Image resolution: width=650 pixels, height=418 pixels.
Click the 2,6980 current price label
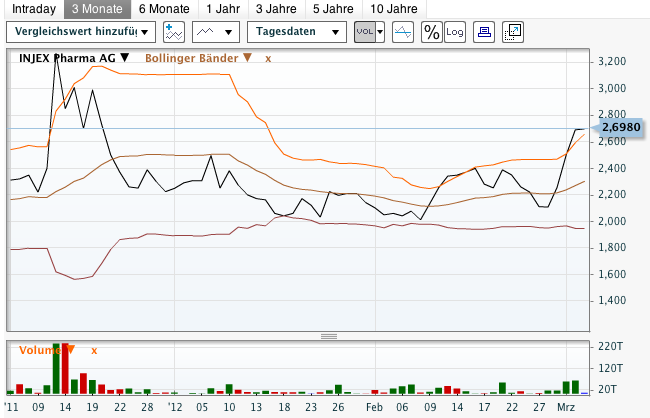click(621, 127)
